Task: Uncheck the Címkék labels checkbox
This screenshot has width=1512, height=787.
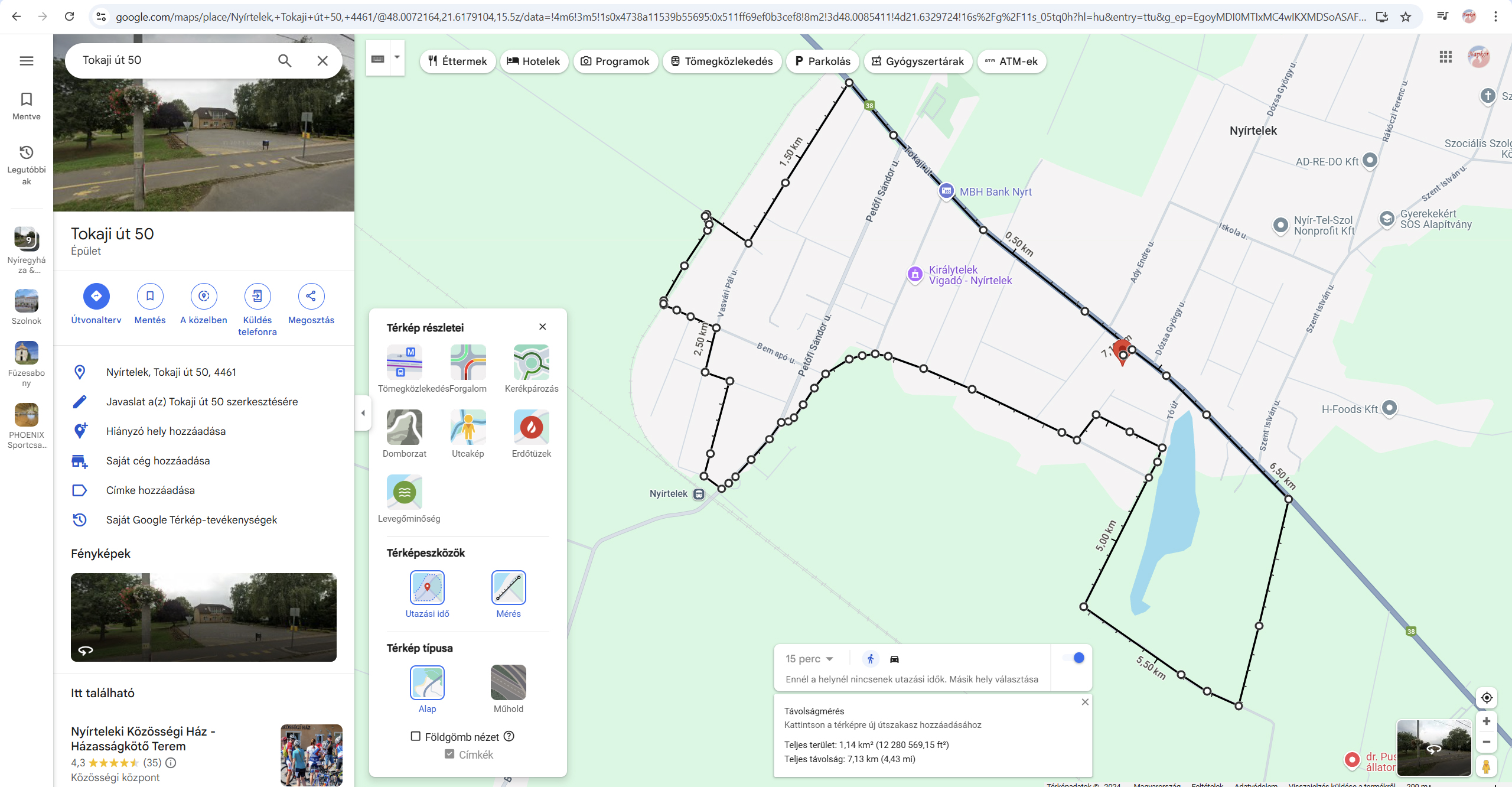Action: 449,754
